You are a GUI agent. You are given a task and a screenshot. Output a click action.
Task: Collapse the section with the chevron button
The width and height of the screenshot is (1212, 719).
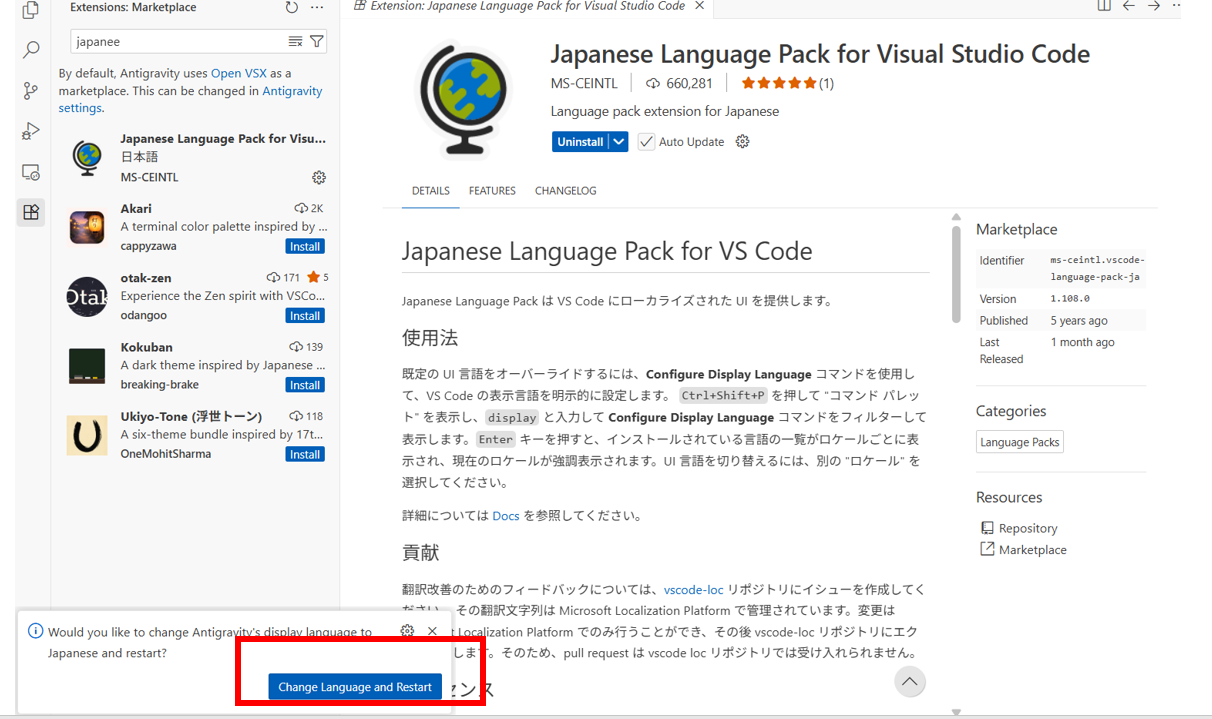[x=909, y=681]
